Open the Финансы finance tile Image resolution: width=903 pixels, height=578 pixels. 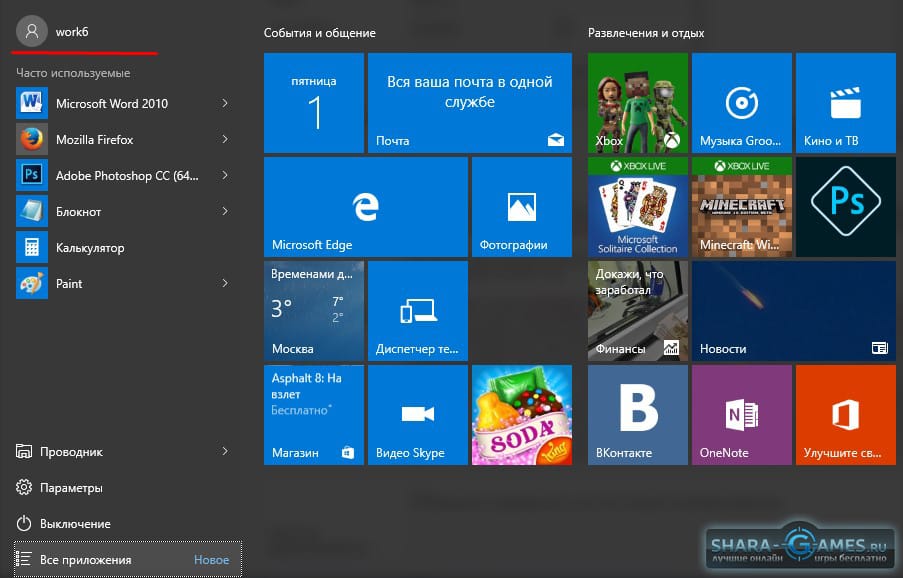[638, 311]
